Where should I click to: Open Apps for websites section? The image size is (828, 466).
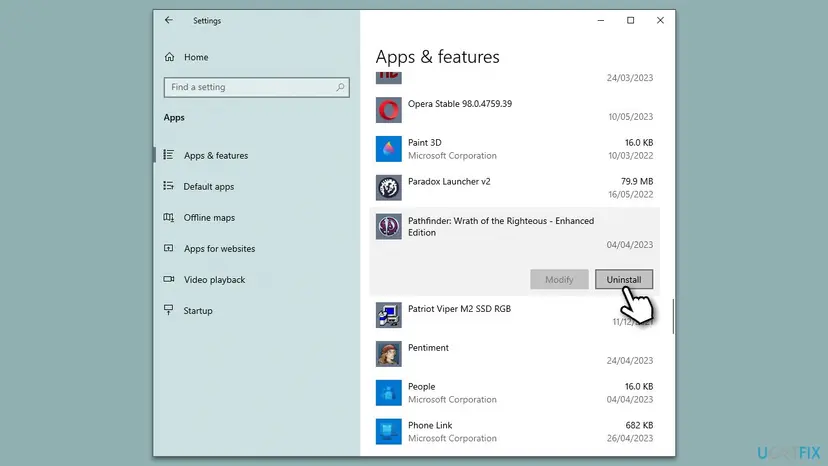(x=219, y=248)
